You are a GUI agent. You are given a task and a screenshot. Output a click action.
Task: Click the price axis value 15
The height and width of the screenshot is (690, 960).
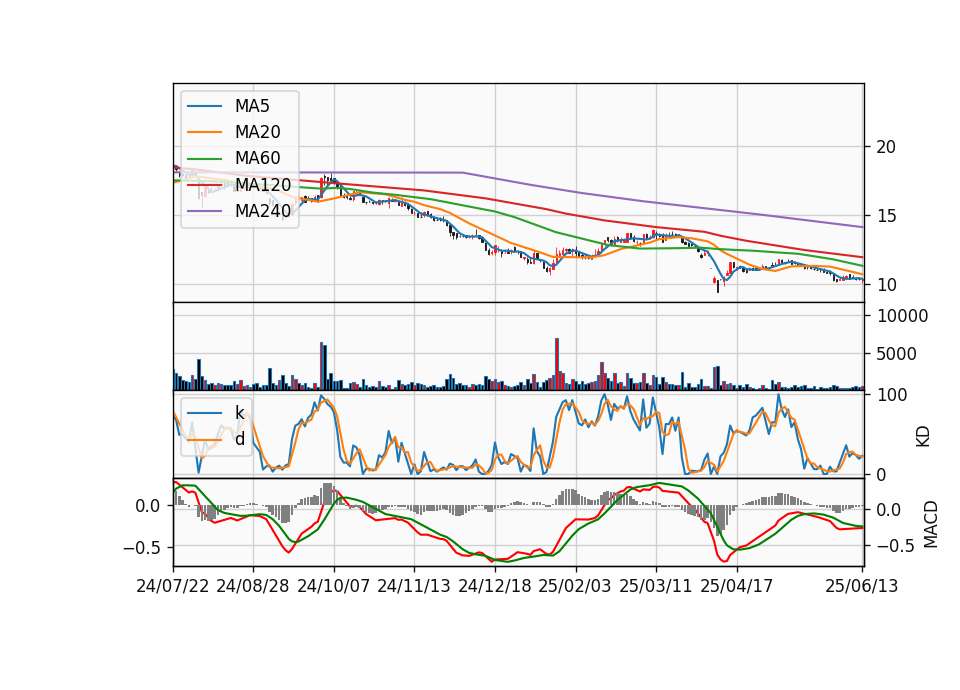tap(886, 216)
